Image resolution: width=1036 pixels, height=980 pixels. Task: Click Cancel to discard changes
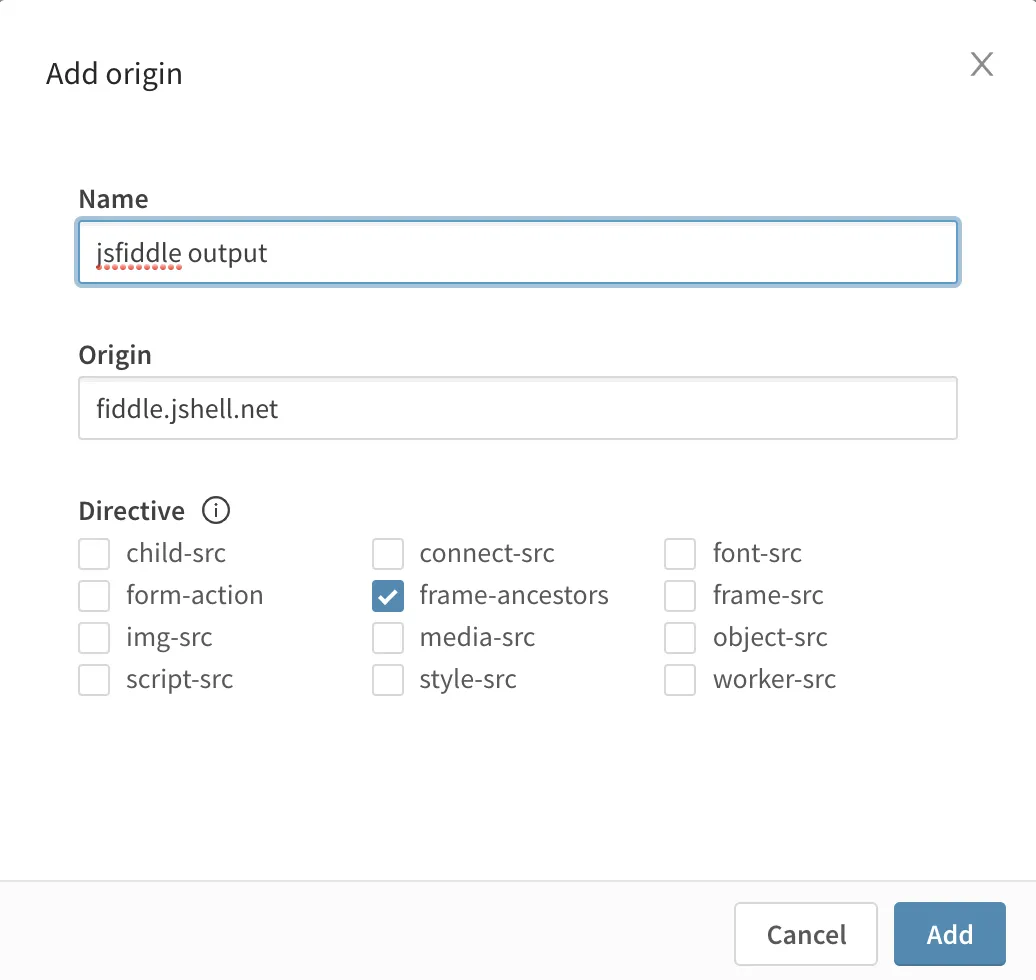805,933
